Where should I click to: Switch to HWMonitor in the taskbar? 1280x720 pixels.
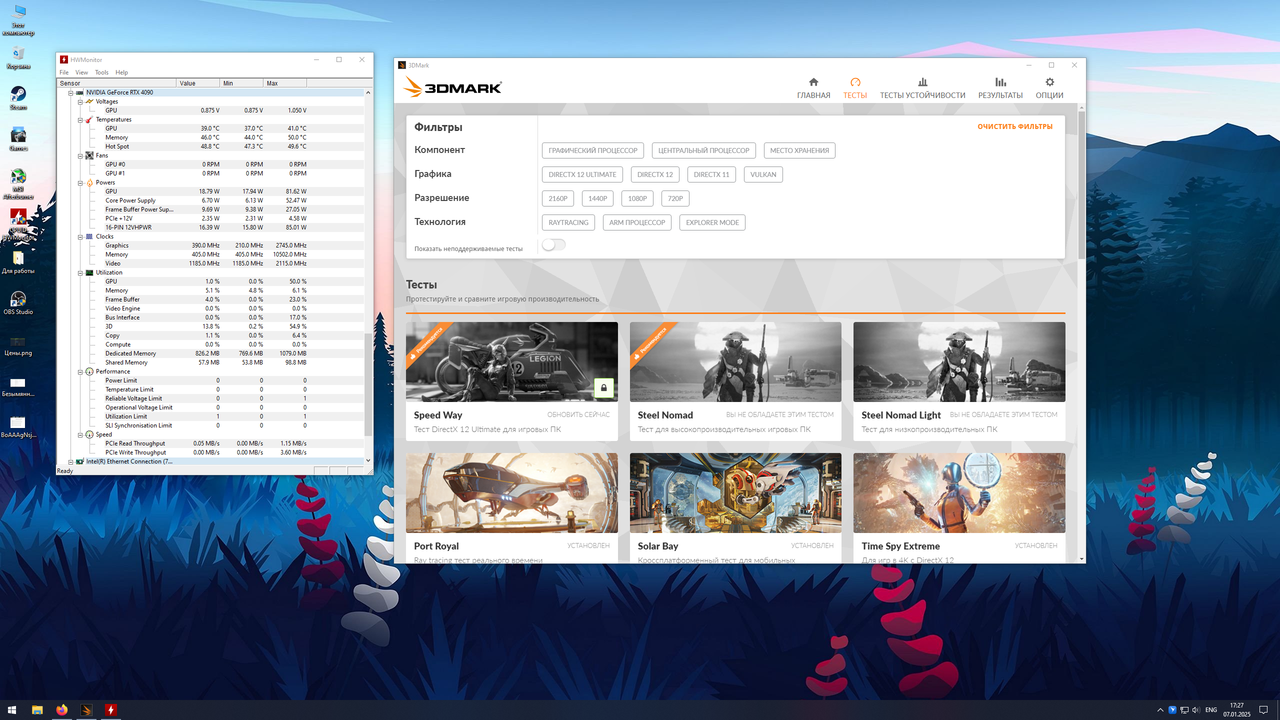click(110, 710)
